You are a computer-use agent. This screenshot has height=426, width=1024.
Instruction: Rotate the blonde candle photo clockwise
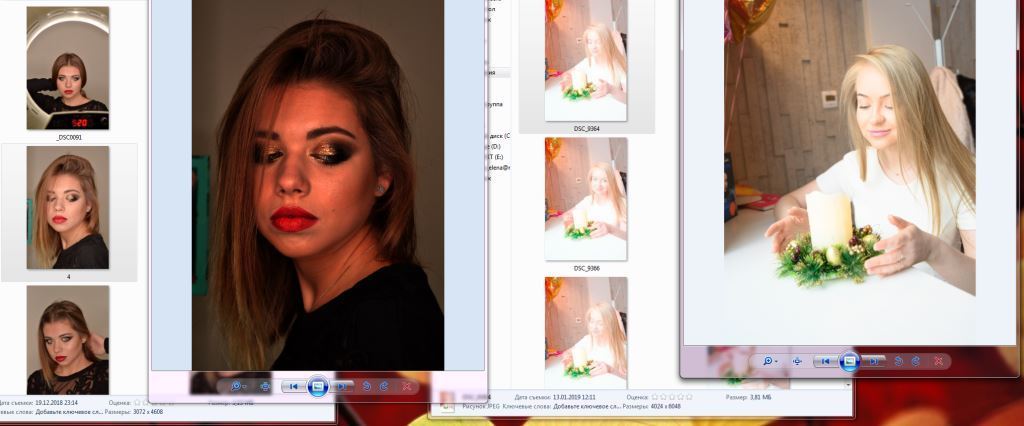915,361
